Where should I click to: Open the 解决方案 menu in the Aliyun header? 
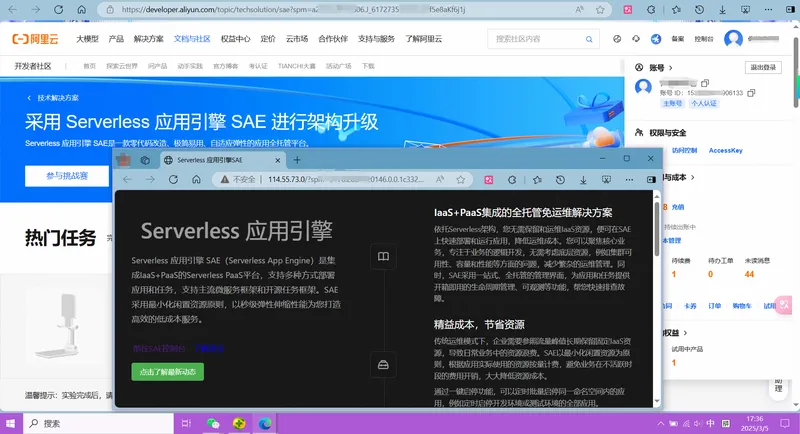pyautogui.click(x=148, y=39)
